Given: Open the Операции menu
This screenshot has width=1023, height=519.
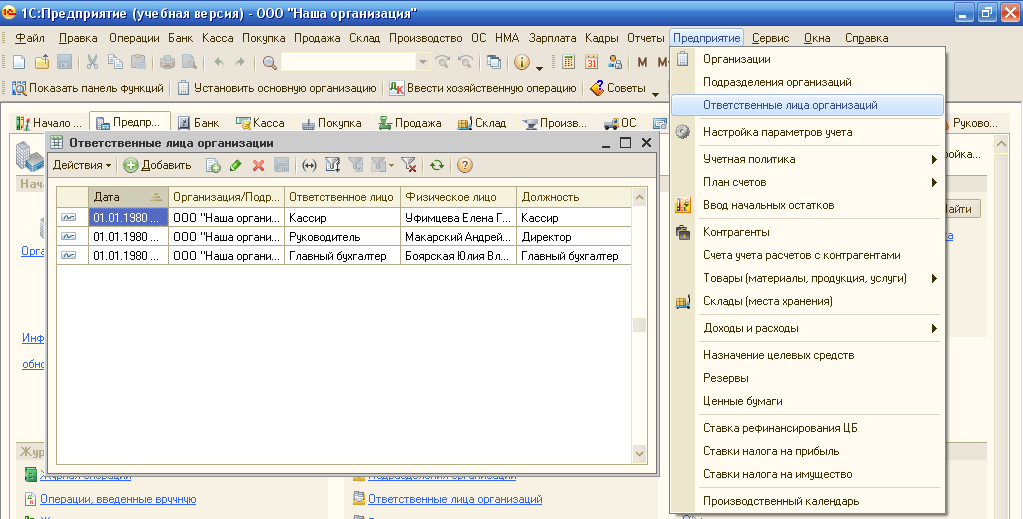Looking at the screenshot, I should point(134,38).
